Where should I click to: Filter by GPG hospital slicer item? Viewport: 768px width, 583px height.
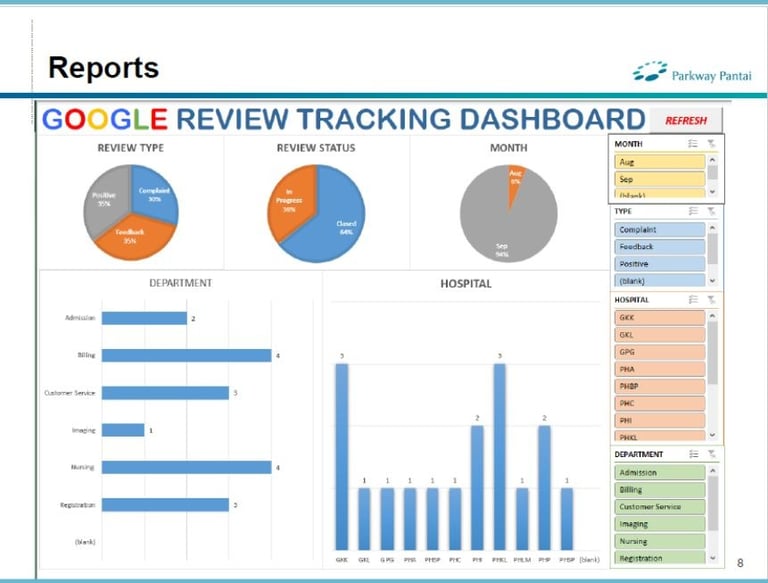click(659, 352)
